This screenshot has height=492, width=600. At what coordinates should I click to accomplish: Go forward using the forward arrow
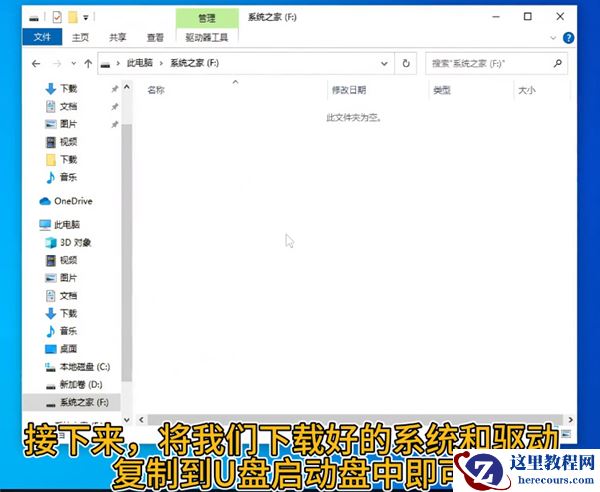tap(57, 64)
